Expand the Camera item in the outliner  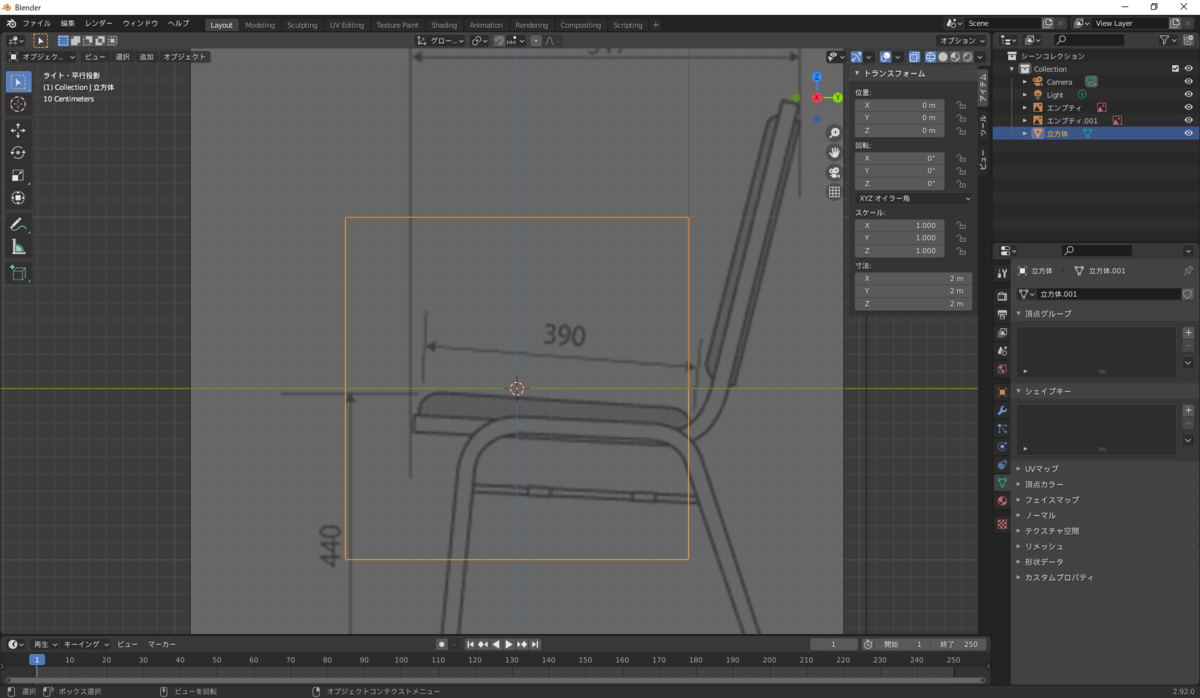point(1024,82)
